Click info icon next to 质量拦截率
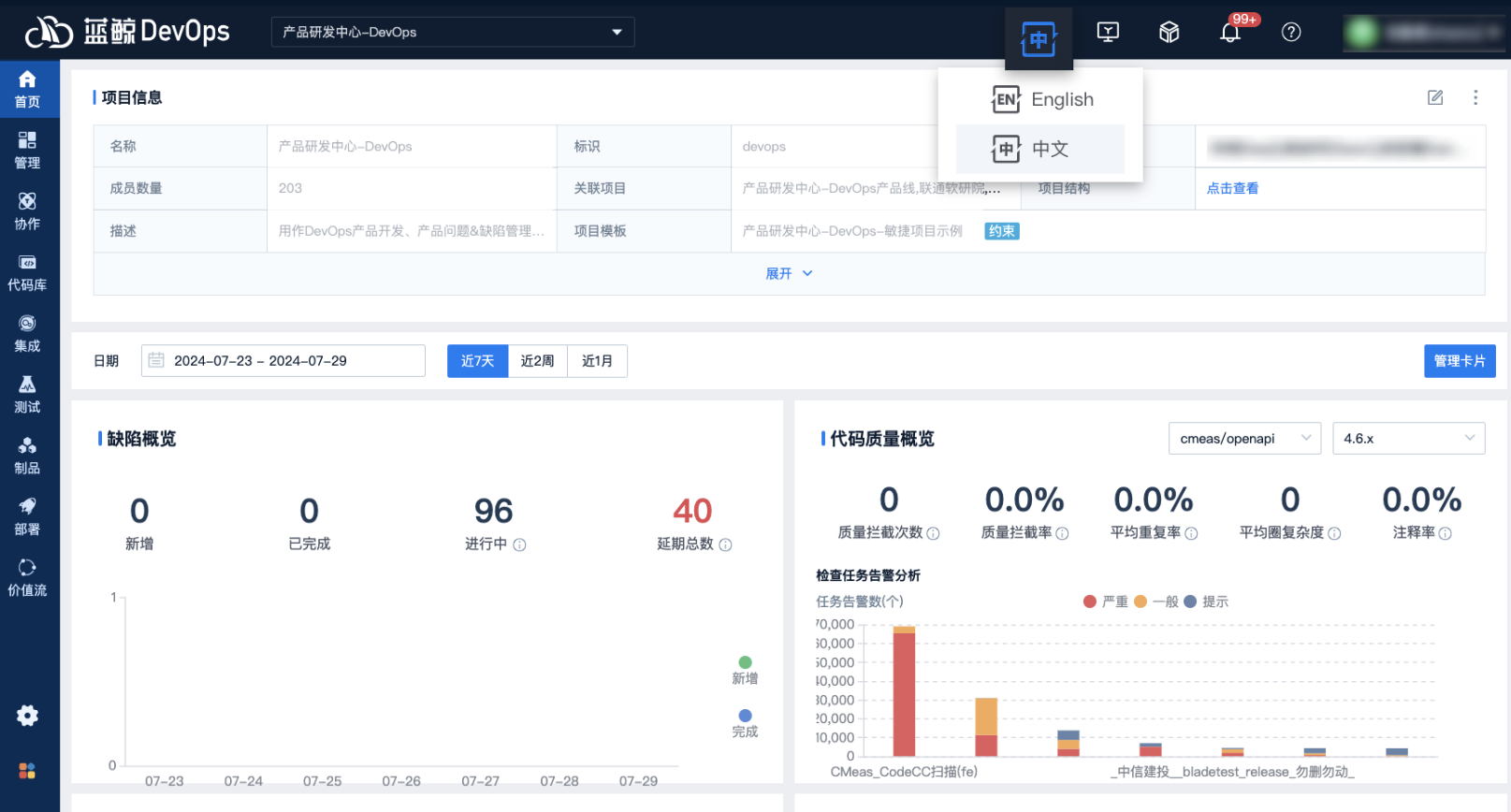Screen dimensions: 1511x812 click(1062, 533)
